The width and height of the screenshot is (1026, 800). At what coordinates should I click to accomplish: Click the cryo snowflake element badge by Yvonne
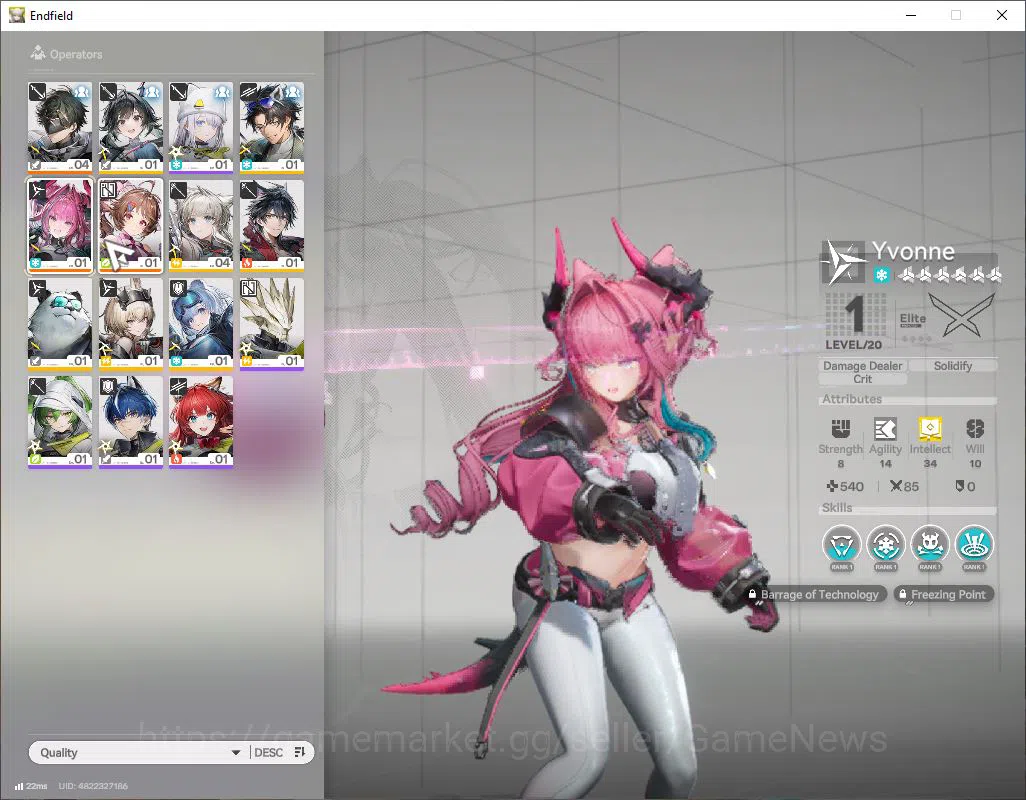(x=881, y=275)
